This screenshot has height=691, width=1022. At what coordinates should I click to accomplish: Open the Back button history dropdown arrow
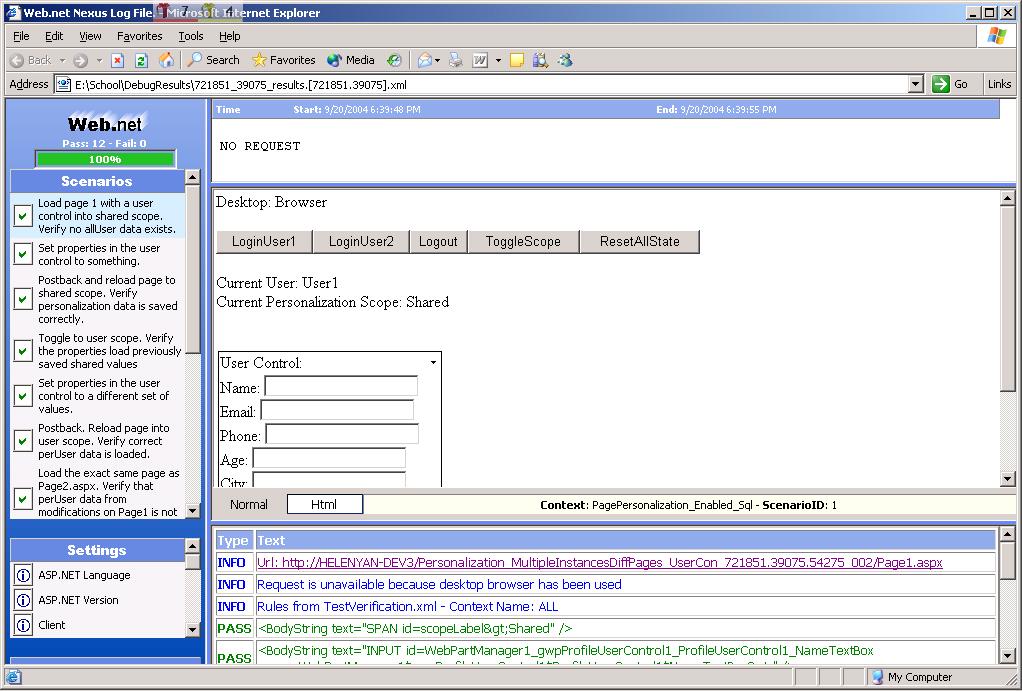62,60
